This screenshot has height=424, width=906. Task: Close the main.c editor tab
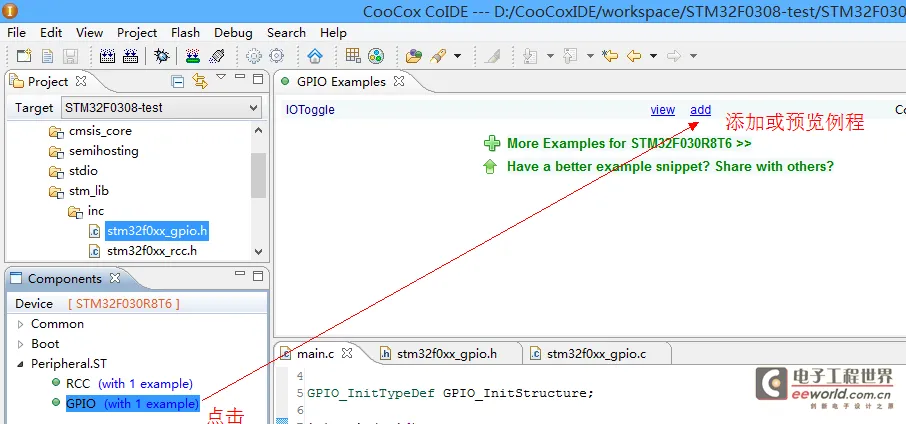[x=347, y=352]
